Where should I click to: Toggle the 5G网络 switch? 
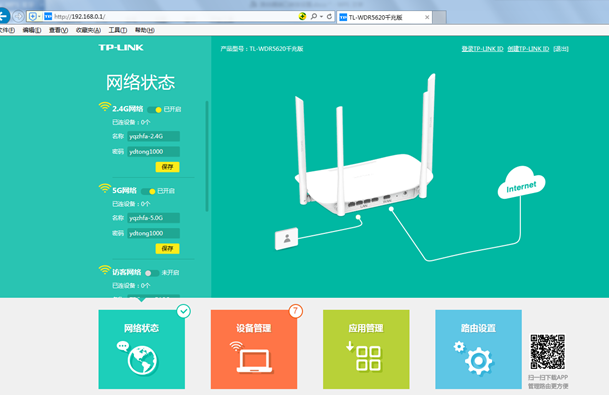coord(148,191)
